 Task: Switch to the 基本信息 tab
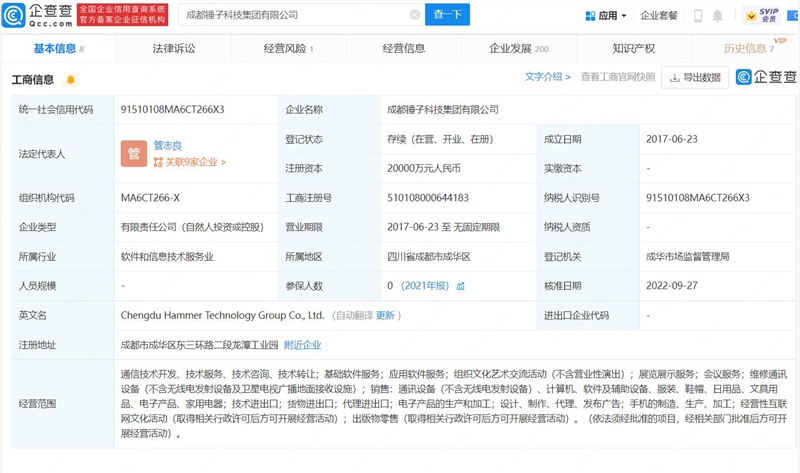(x=59, y=48)
